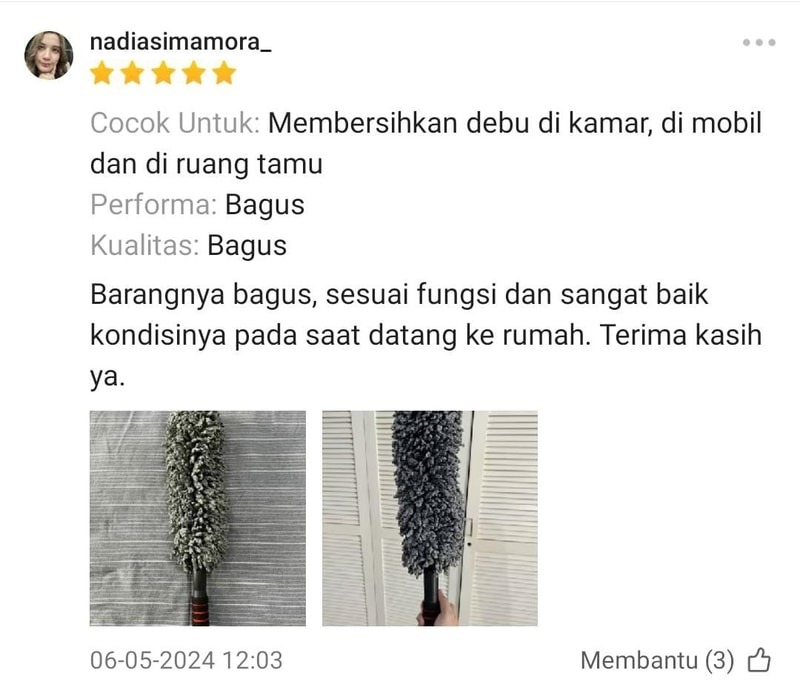This screenshot has width=800, height=699.
Task: Click the first yellow rating star
Action: click(102, 73)
